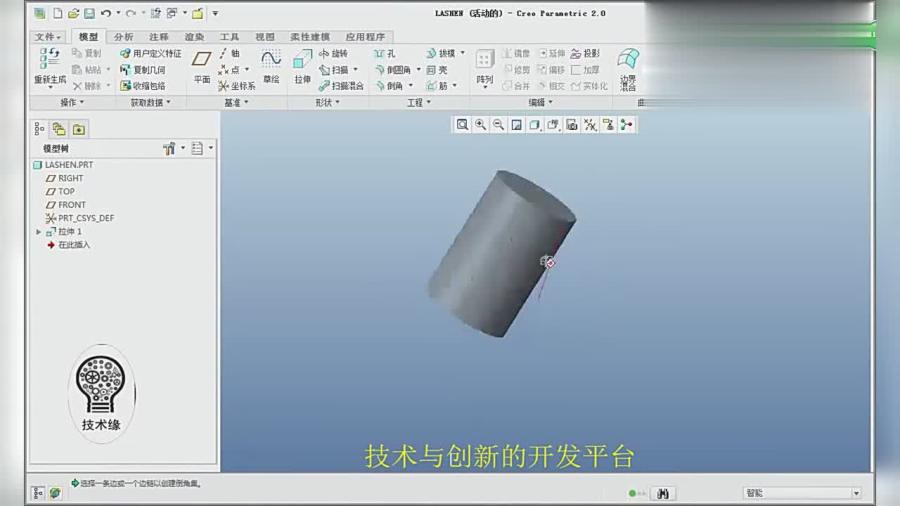Viewport: 900px width, 506px height.
Task: Switch to the 分析 ribbon tab
Action: pos(123,37)
